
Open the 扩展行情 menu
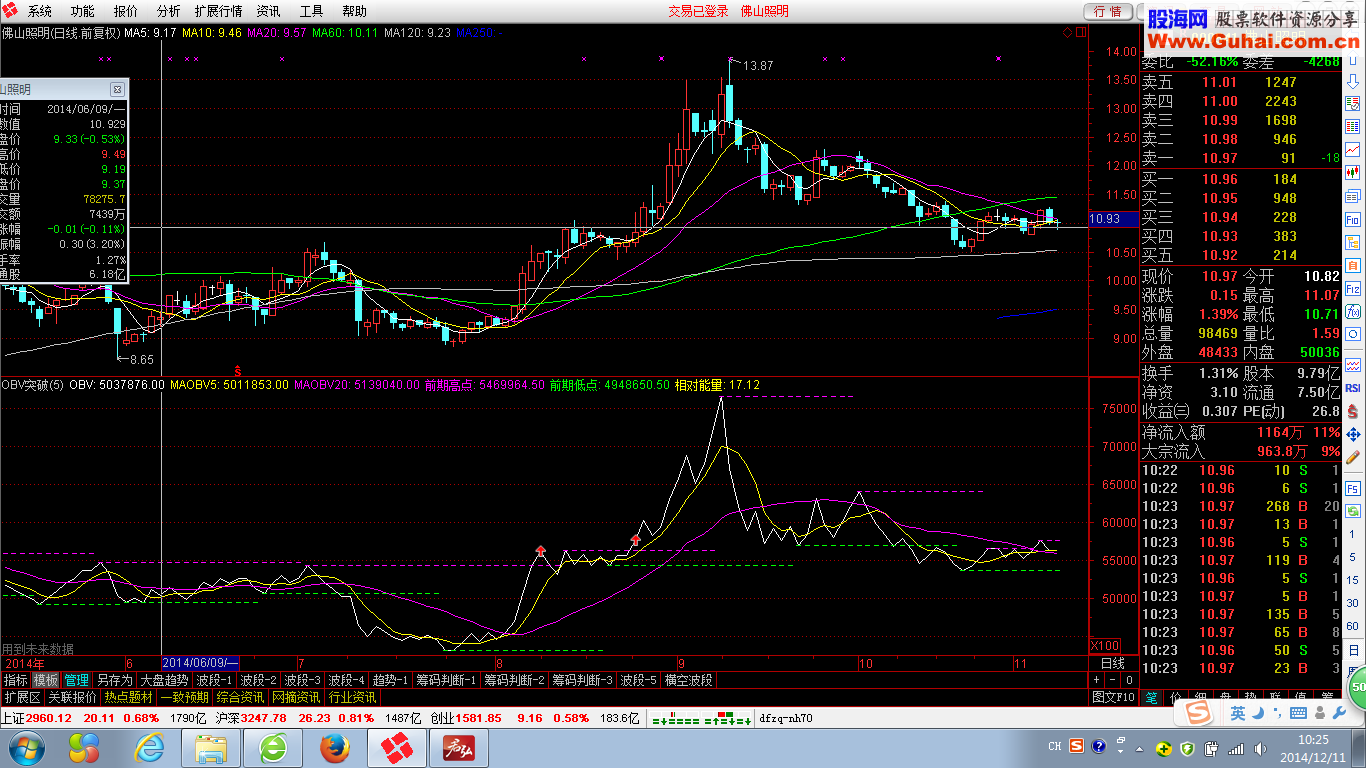218,11
